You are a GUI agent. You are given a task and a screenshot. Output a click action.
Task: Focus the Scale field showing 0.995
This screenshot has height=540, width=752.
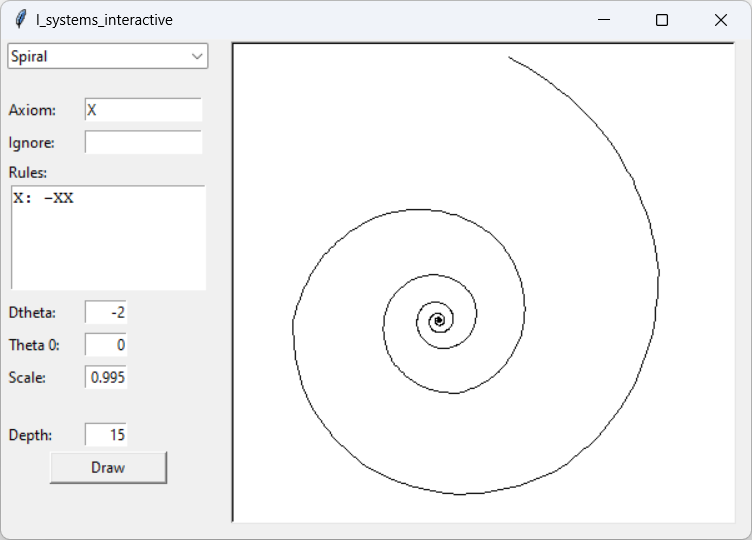click(106, 378)
